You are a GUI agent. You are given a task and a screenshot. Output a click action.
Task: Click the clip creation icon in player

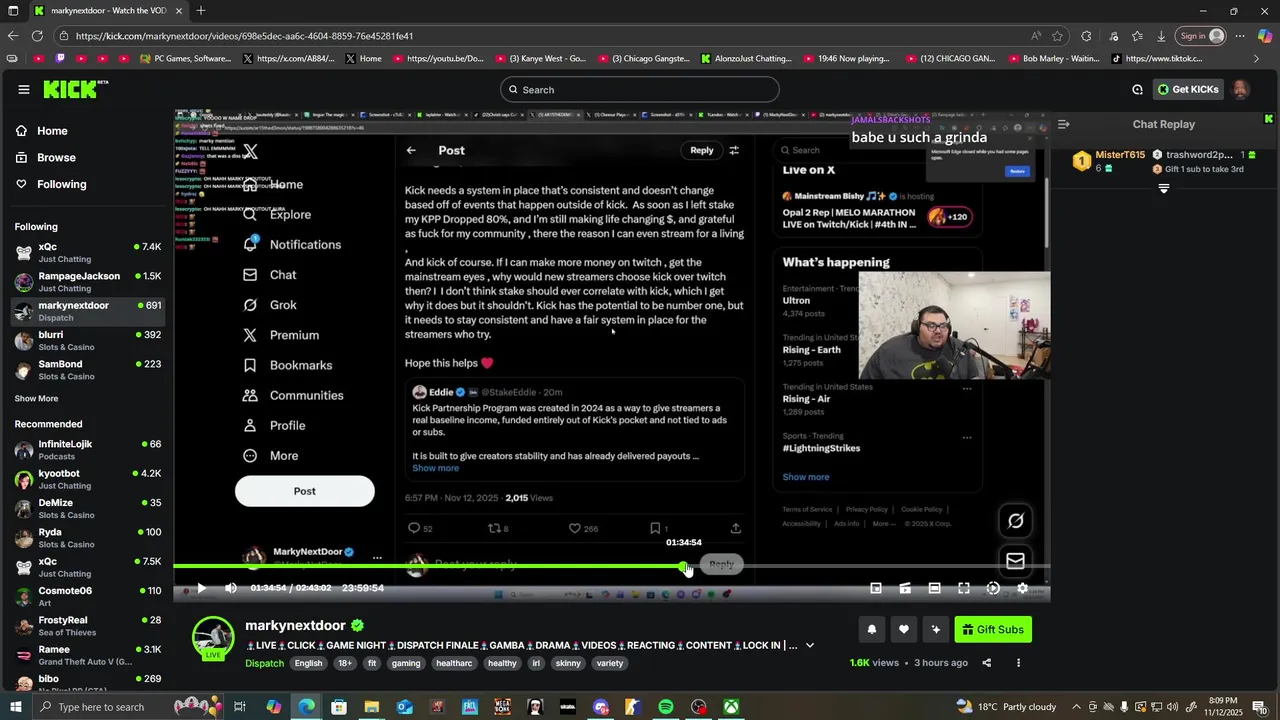point(904,588)
